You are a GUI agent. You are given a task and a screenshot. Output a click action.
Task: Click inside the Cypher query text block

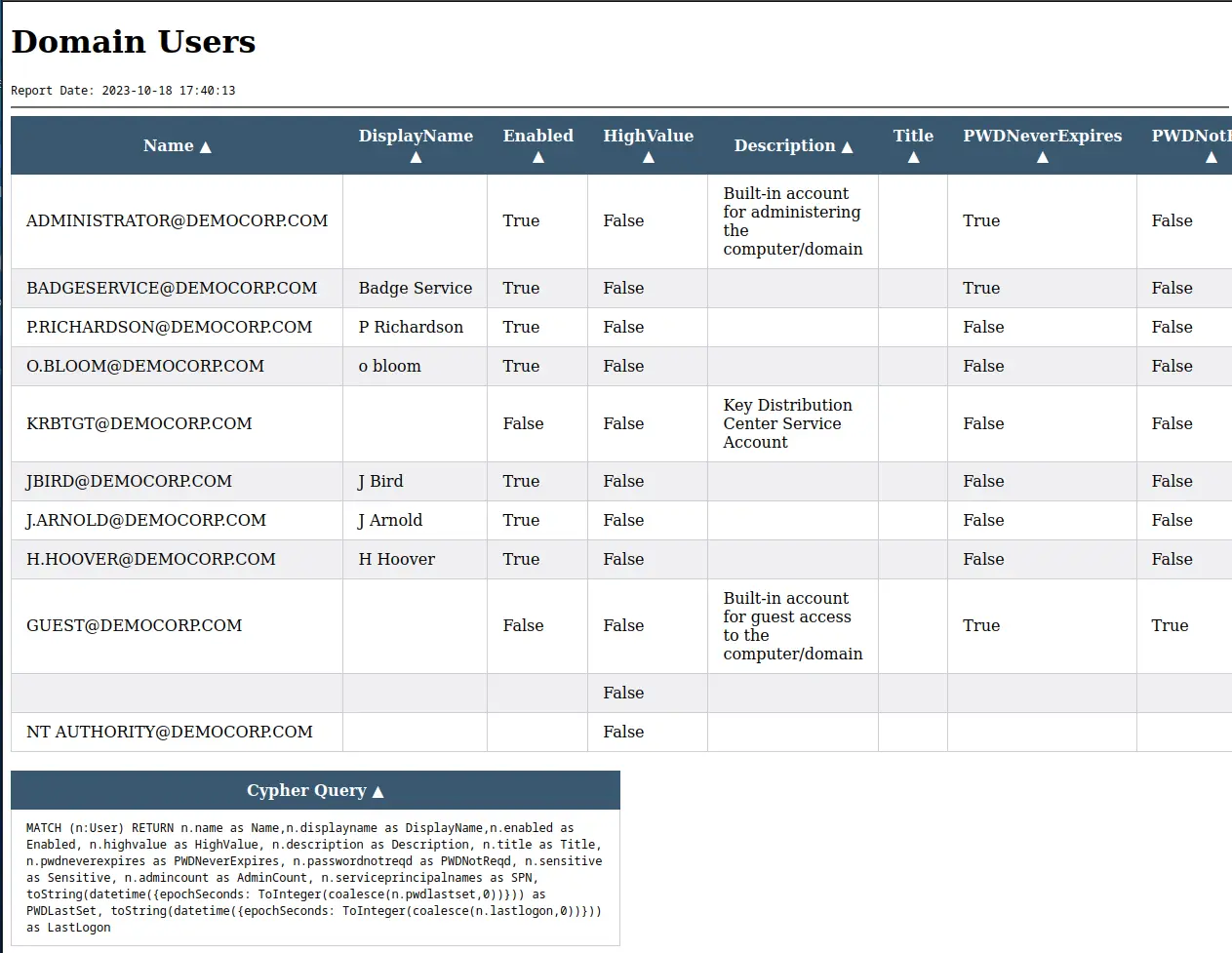(314, 878)
